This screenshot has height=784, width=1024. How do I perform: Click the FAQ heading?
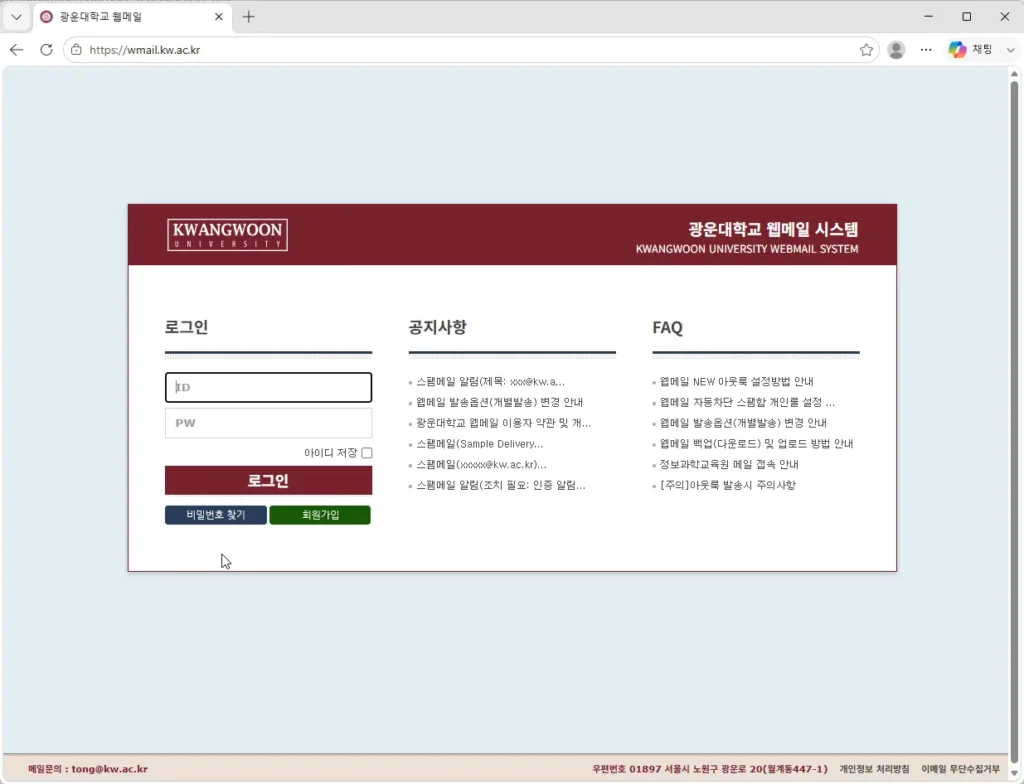click(667, 327)
